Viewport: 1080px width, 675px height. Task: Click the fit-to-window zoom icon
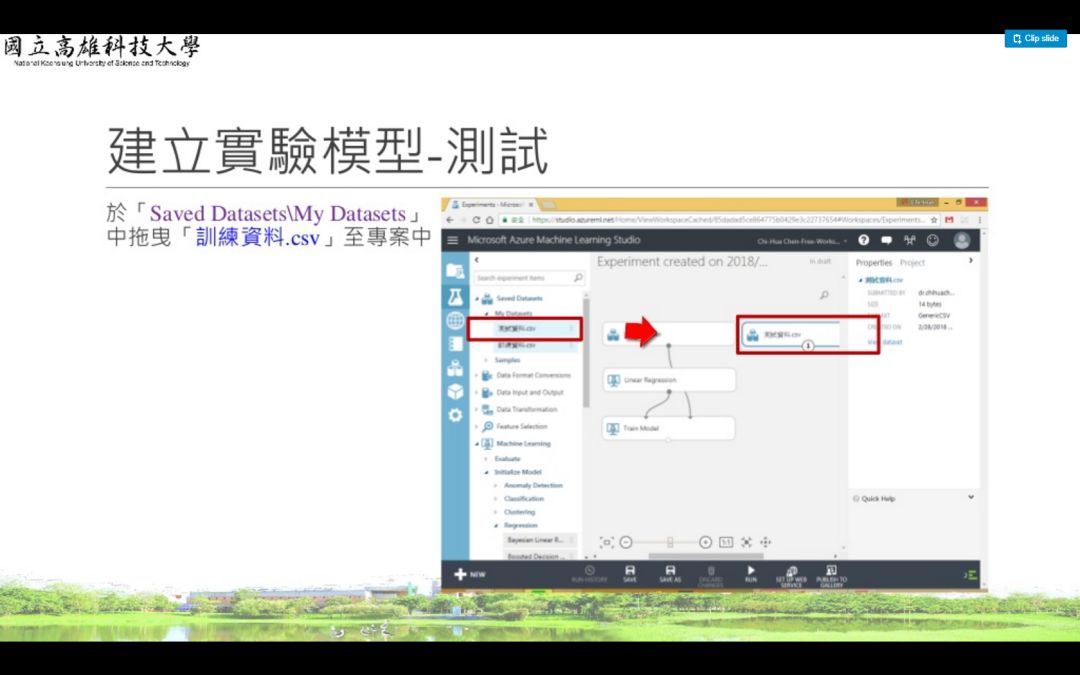[x=606, y=542]
